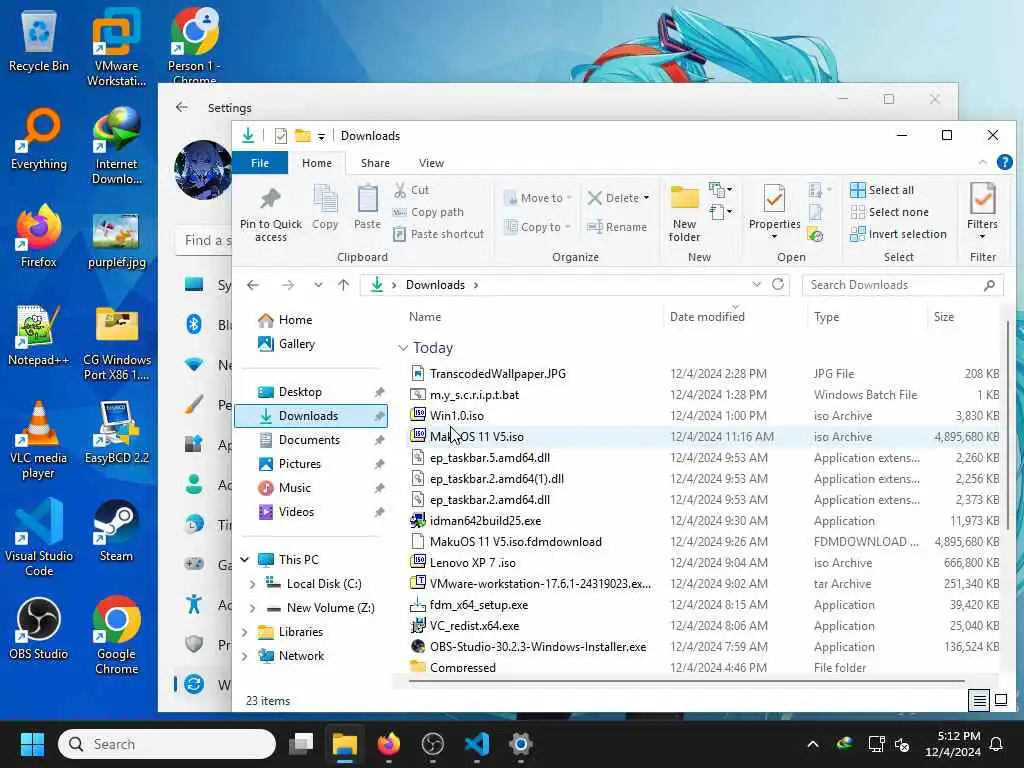1024x768 pixels.
Task: Show hidden system tray icons chevron
Action: 812,744
